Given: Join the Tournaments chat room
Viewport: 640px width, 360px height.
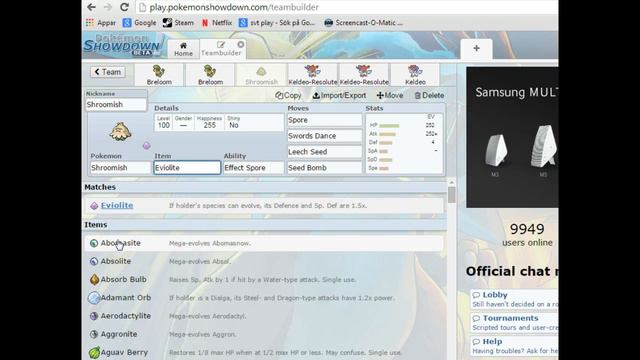Looking at the screenshot, I should [514, 322].
